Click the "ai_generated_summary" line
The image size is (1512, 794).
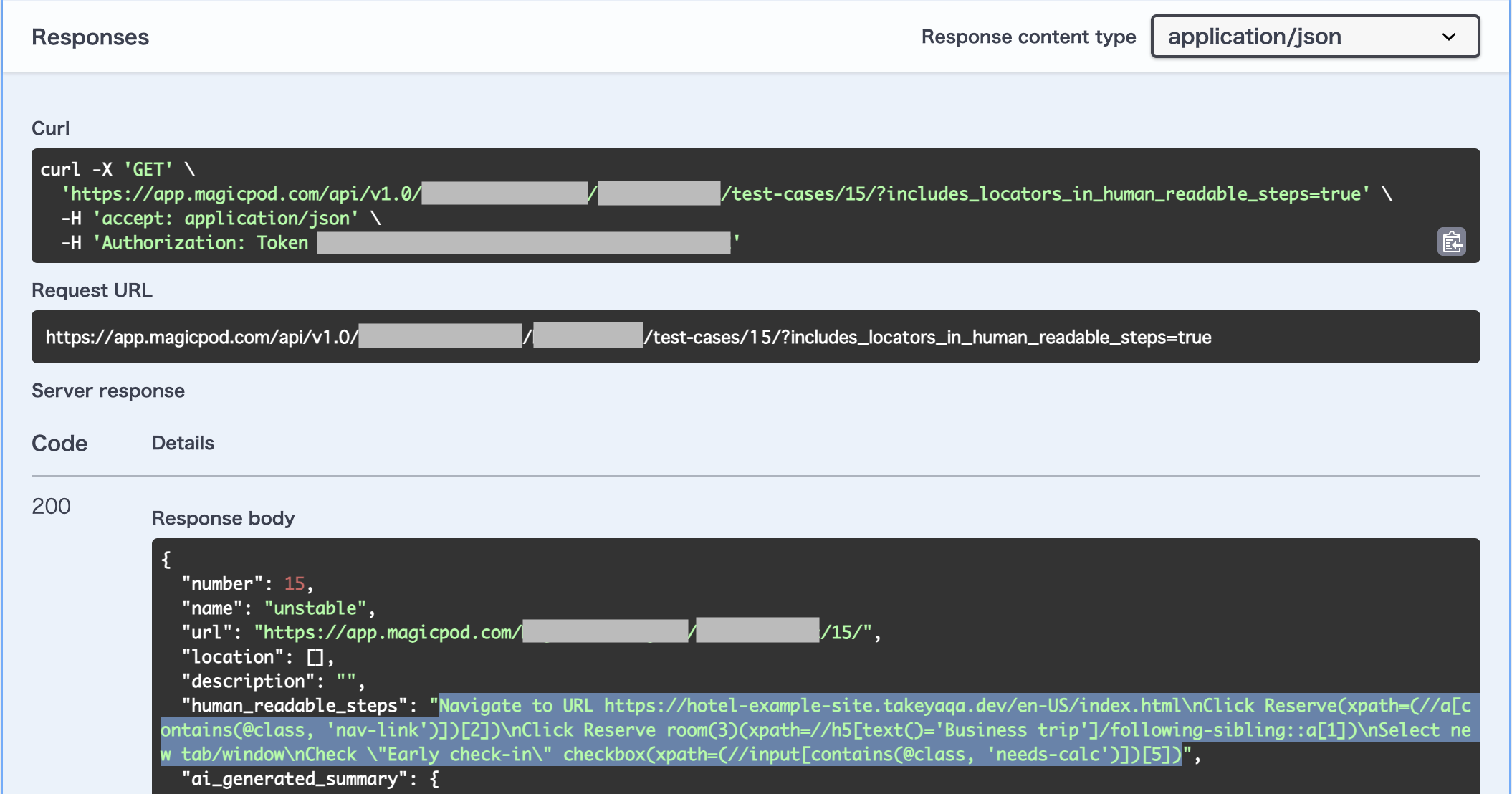click(x=310, y=779)
